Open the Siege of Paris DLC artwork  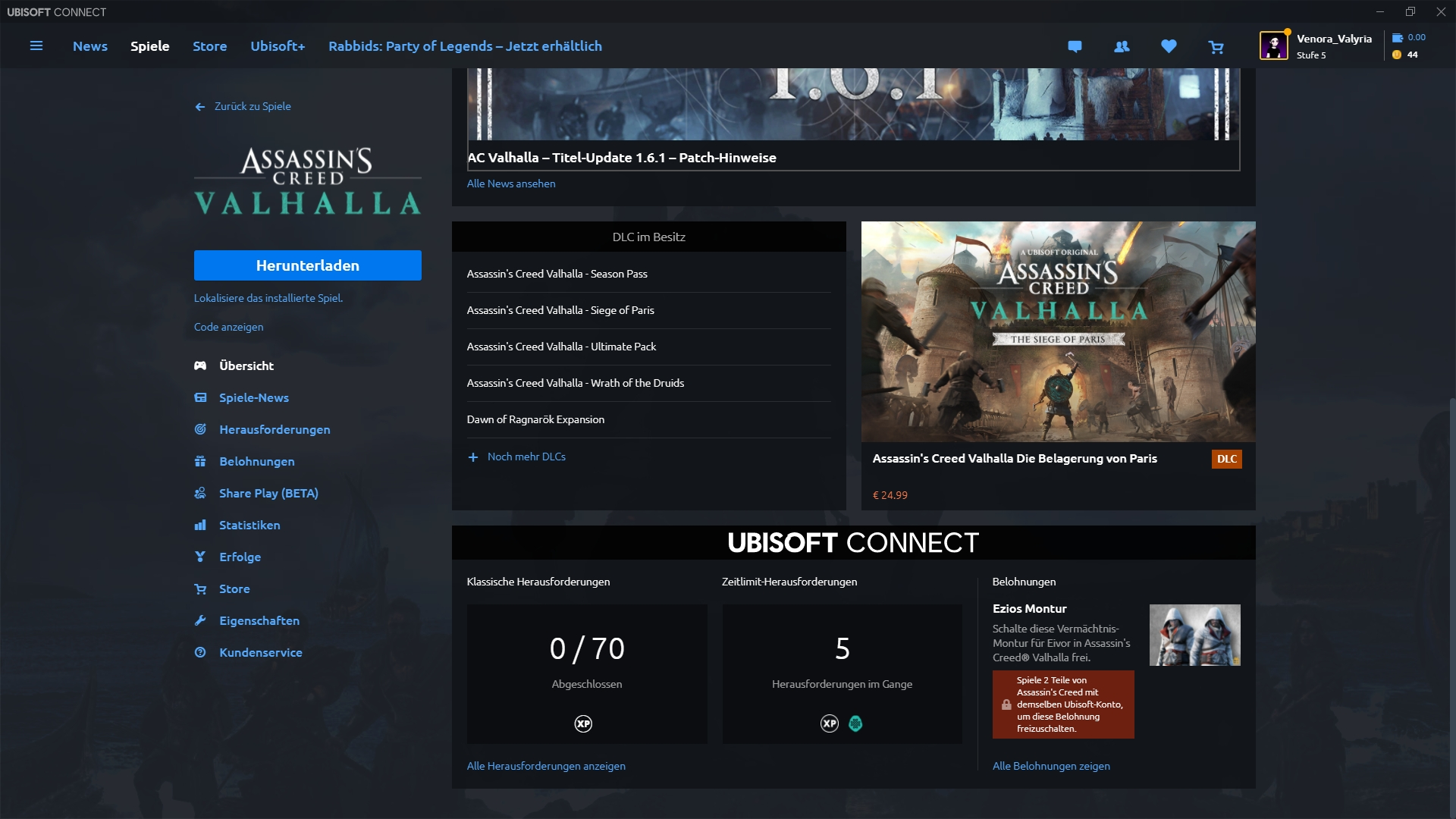[1059, 331]
